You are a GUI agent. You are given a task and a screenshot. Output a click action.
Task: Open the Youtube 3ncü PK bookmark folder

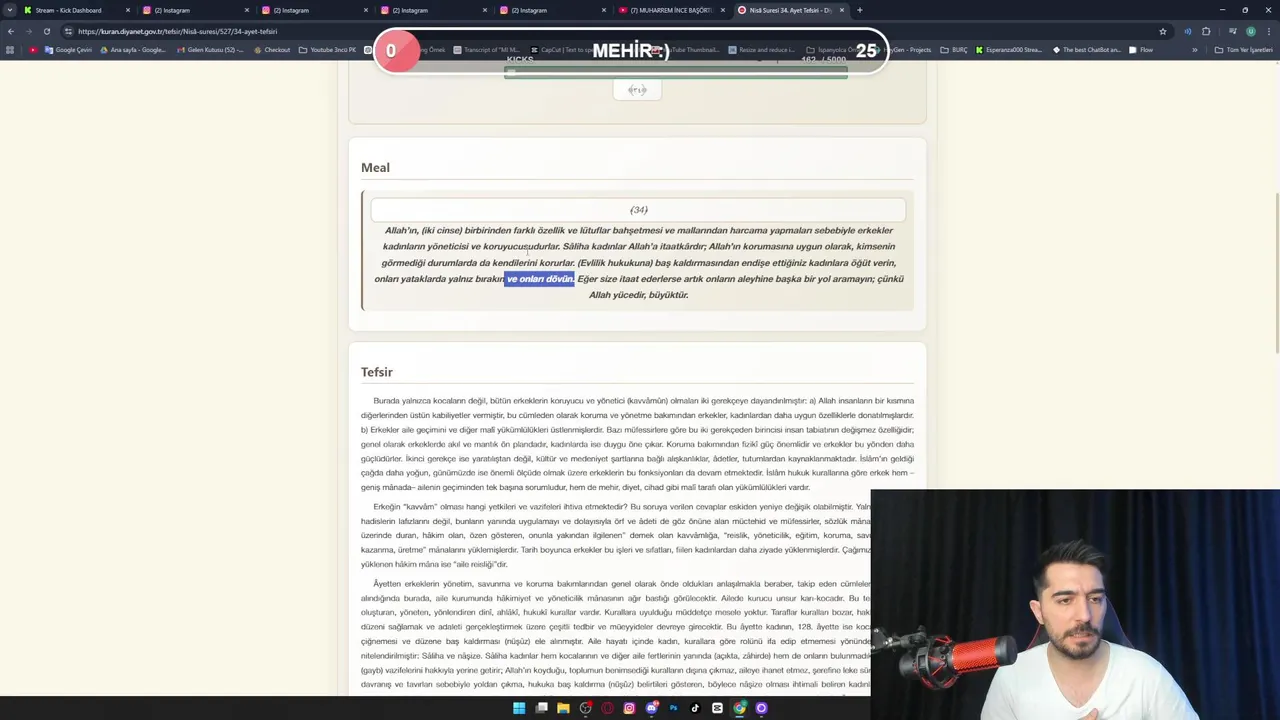pyautogui.click(x=327, y=49)
